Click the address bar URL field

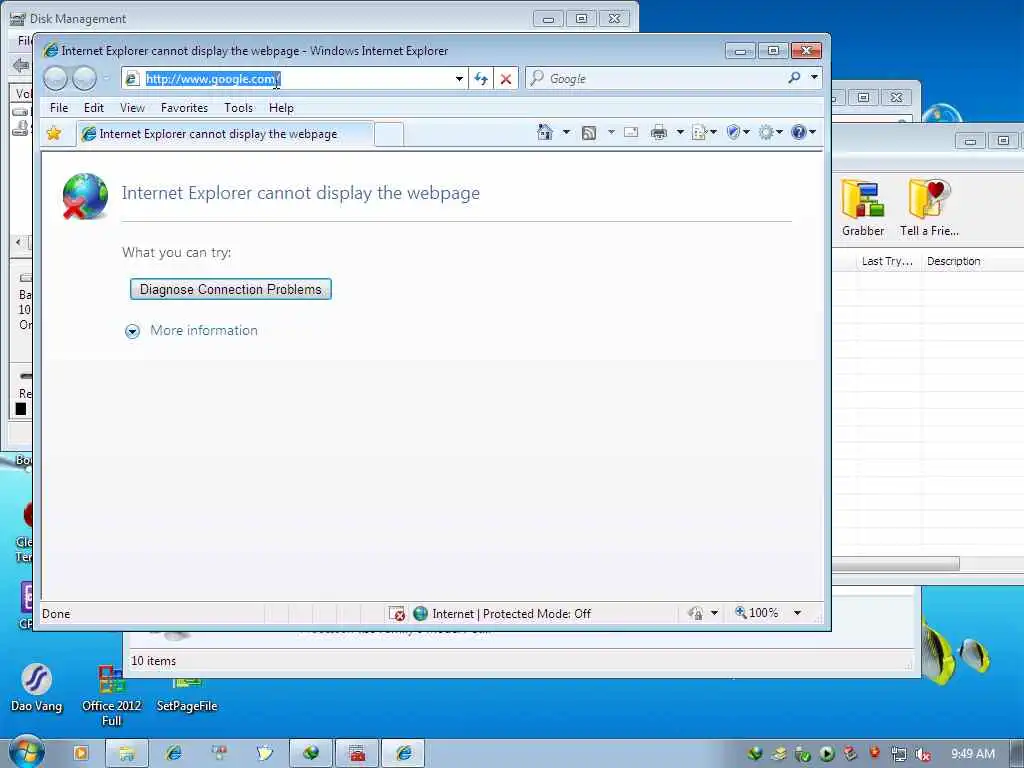click(297, 79)
